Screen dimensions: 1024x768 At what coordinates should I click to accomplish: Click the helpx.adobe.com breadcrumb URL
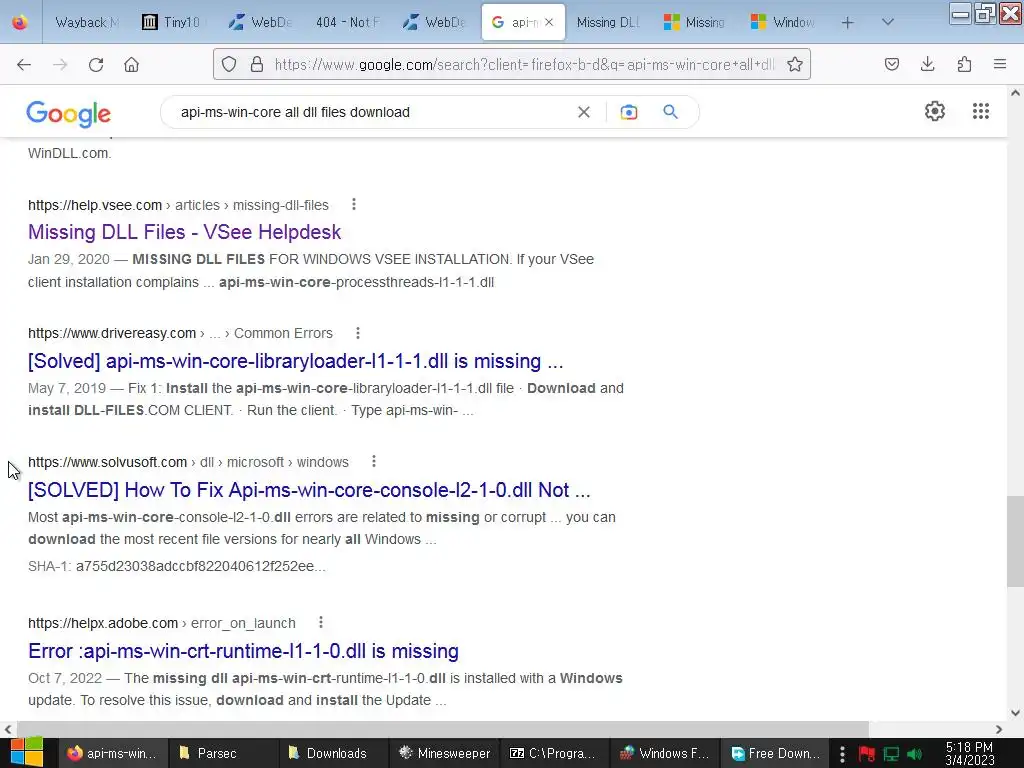point(161,623)
